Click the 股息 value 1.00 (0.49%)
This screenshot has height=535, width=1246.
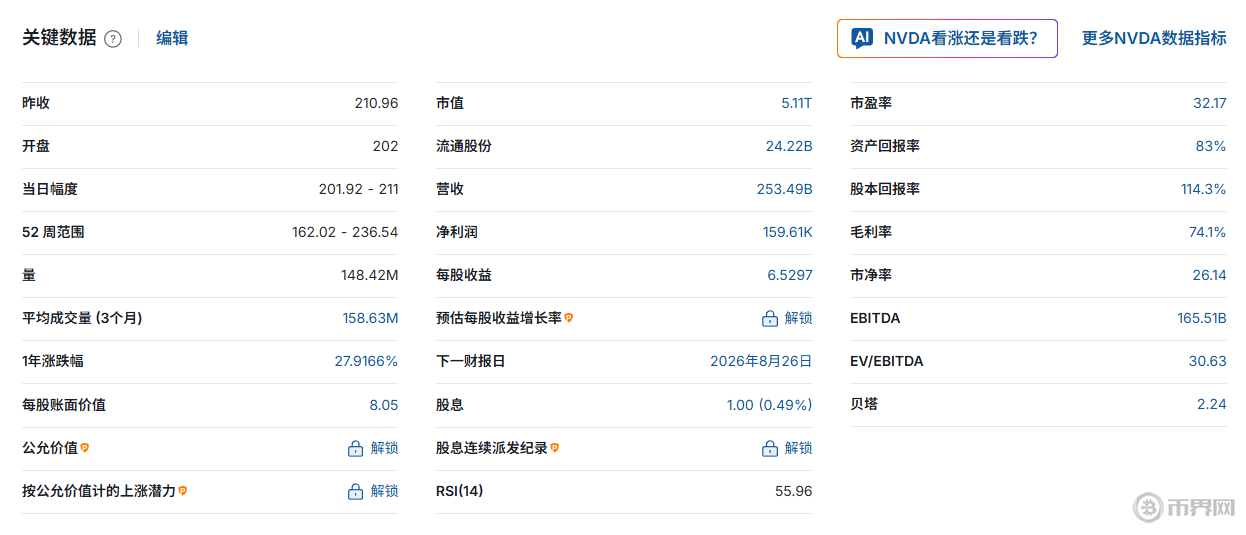pos(770,405)
